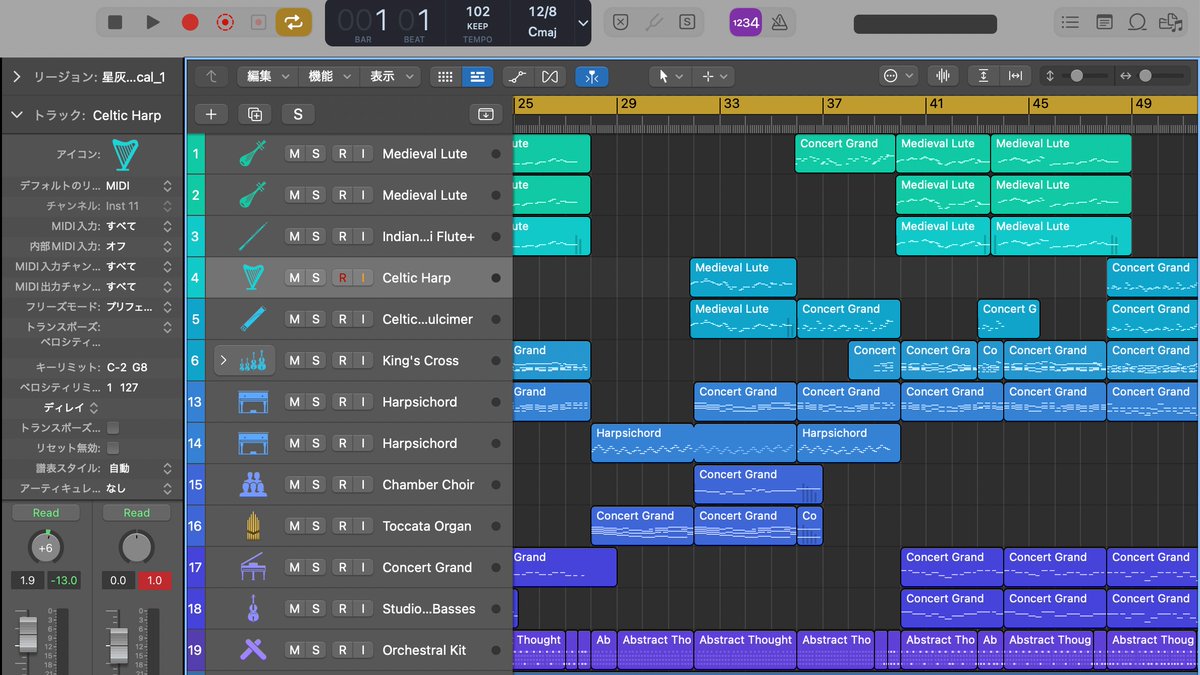Toggle the metronome click icon

779,22
